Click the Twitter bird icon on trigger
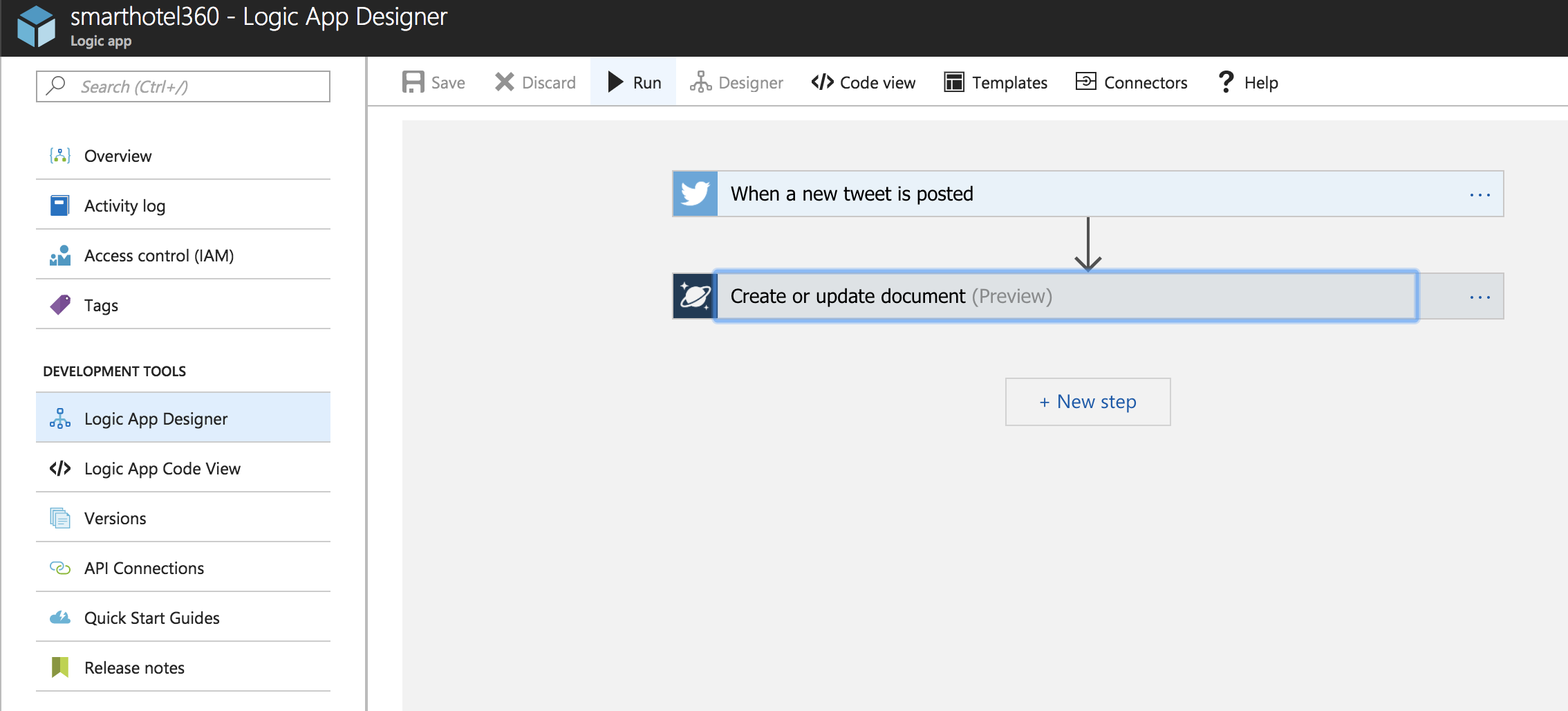 tap(696, 194)
